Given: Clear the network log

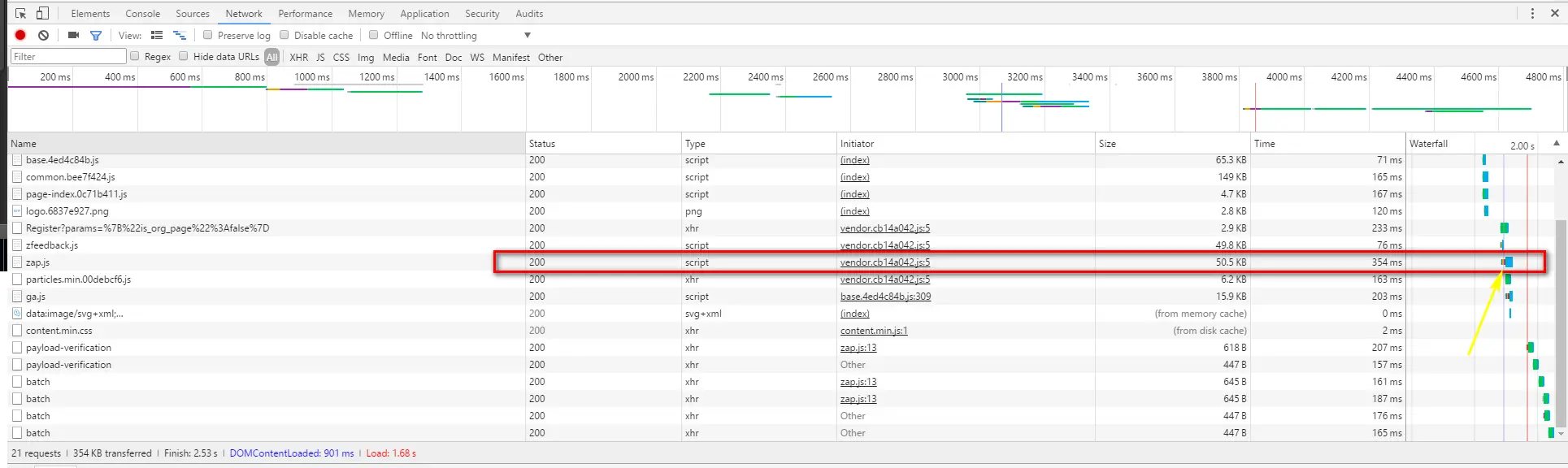Looking at the screenshot, I should [x=44, y=35].
